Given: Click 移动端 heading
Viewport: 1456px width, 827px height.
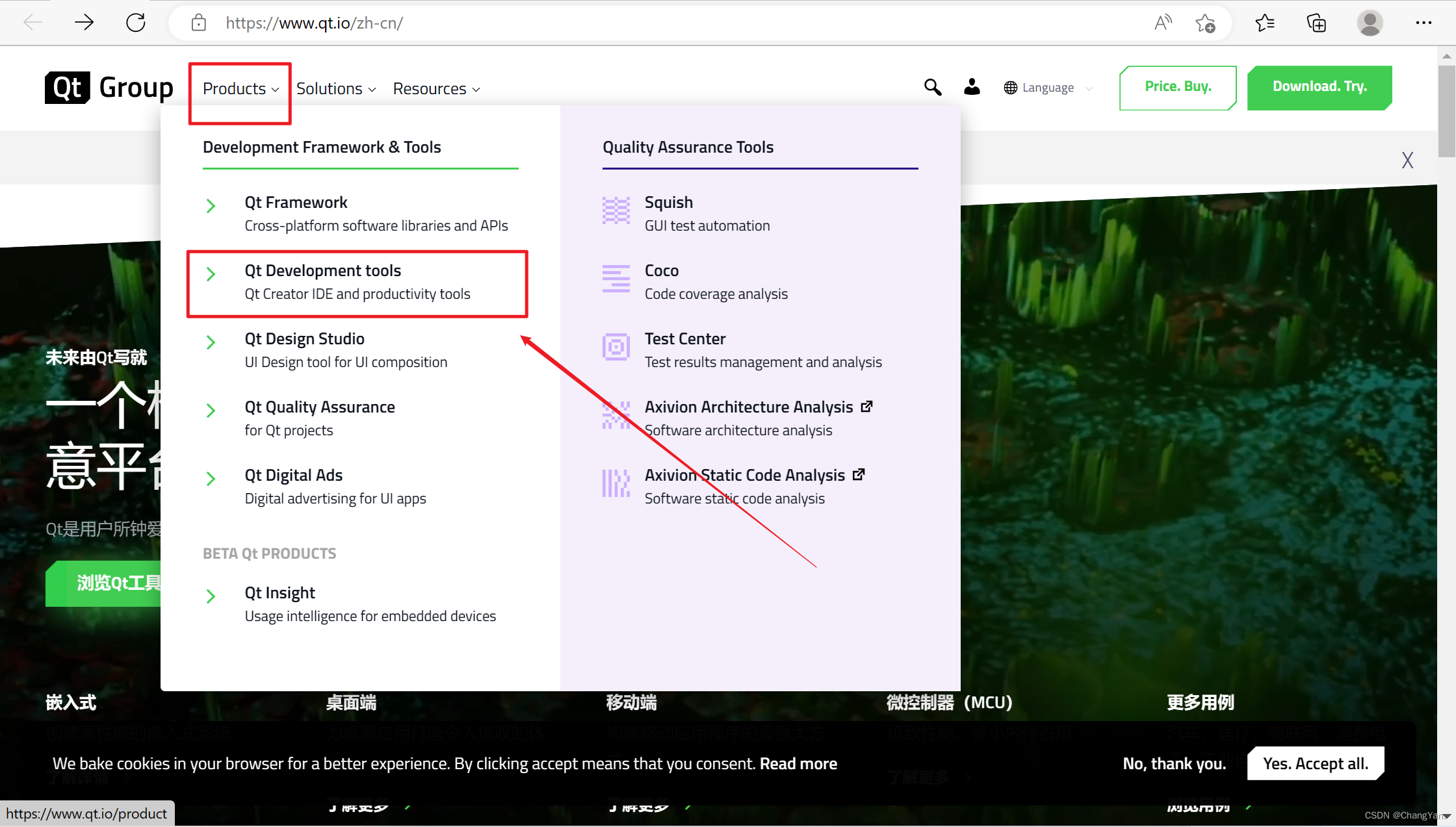Looking at the screenshot, I should click(631, 702).
